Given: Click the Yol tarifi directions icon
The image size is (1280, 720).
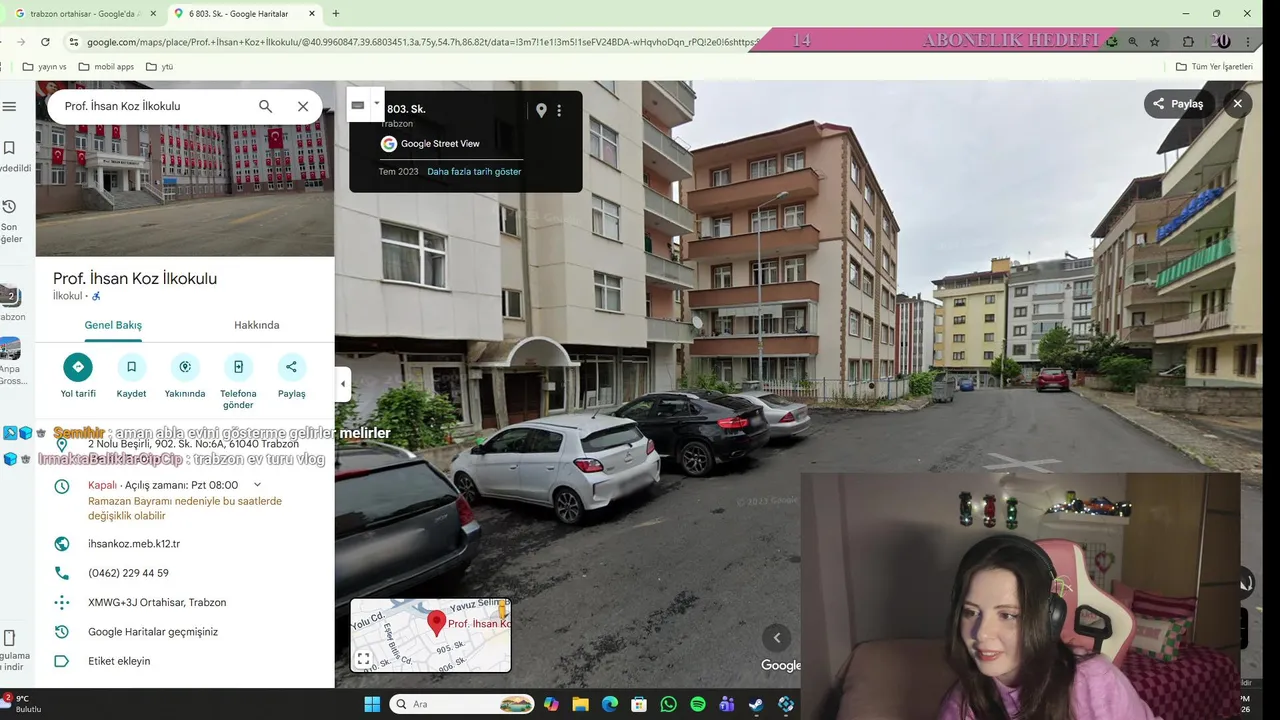Looking at the screenshot, I should pyautogui.click(x=78, y=367).
